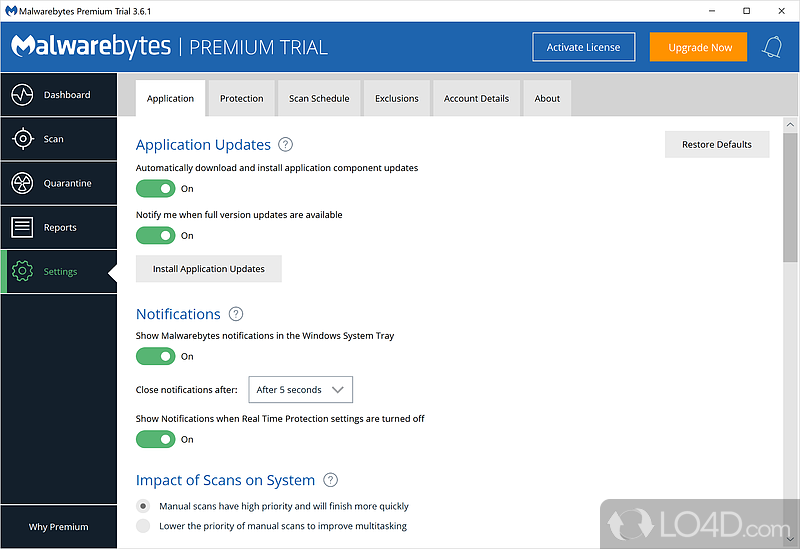Click Install Application Updates button
The width and height of the screenshot is (800, 549).
coord(209,269)
